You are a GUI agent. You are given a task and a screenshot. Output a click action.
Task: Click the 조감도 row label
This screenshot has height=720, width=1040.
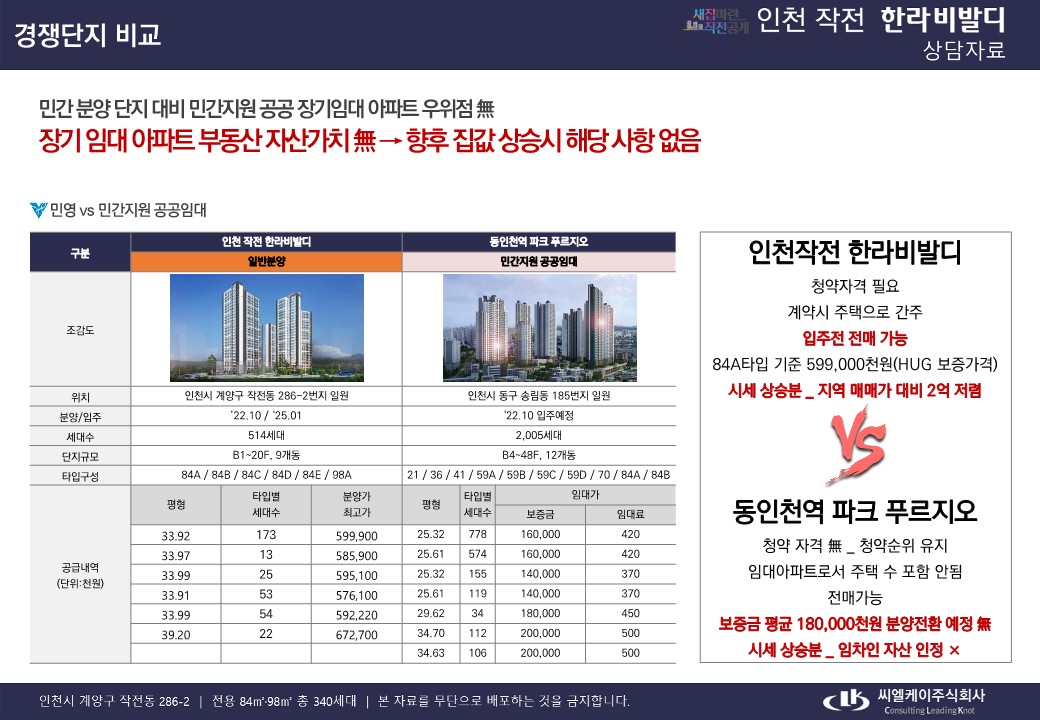click(80, 330)
